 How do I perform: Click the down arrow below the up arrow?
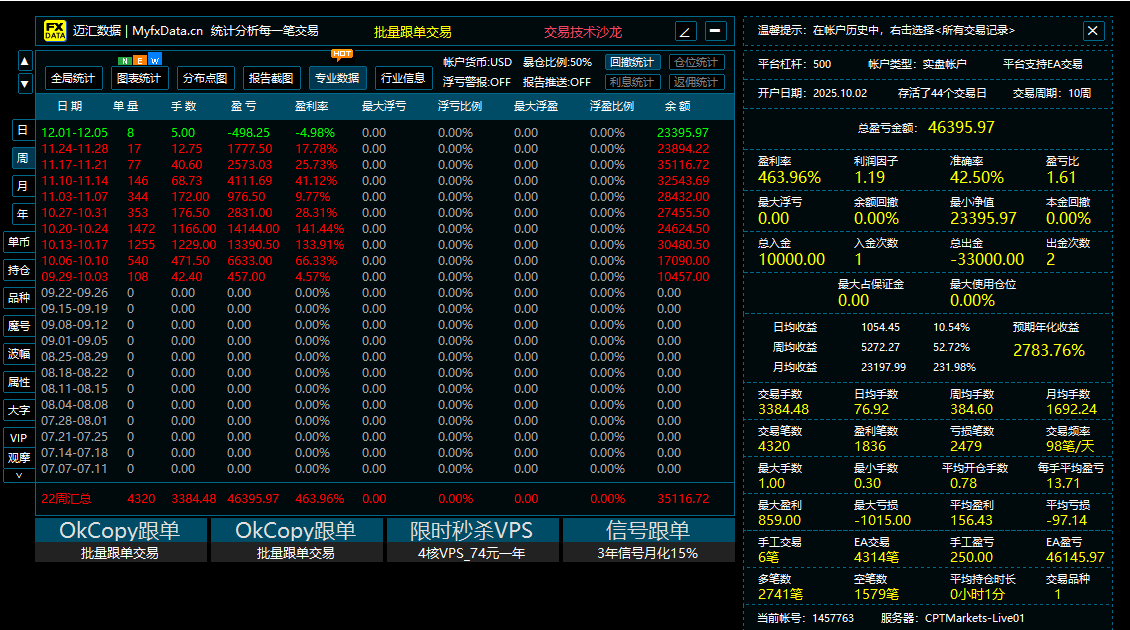click(24, 84)
